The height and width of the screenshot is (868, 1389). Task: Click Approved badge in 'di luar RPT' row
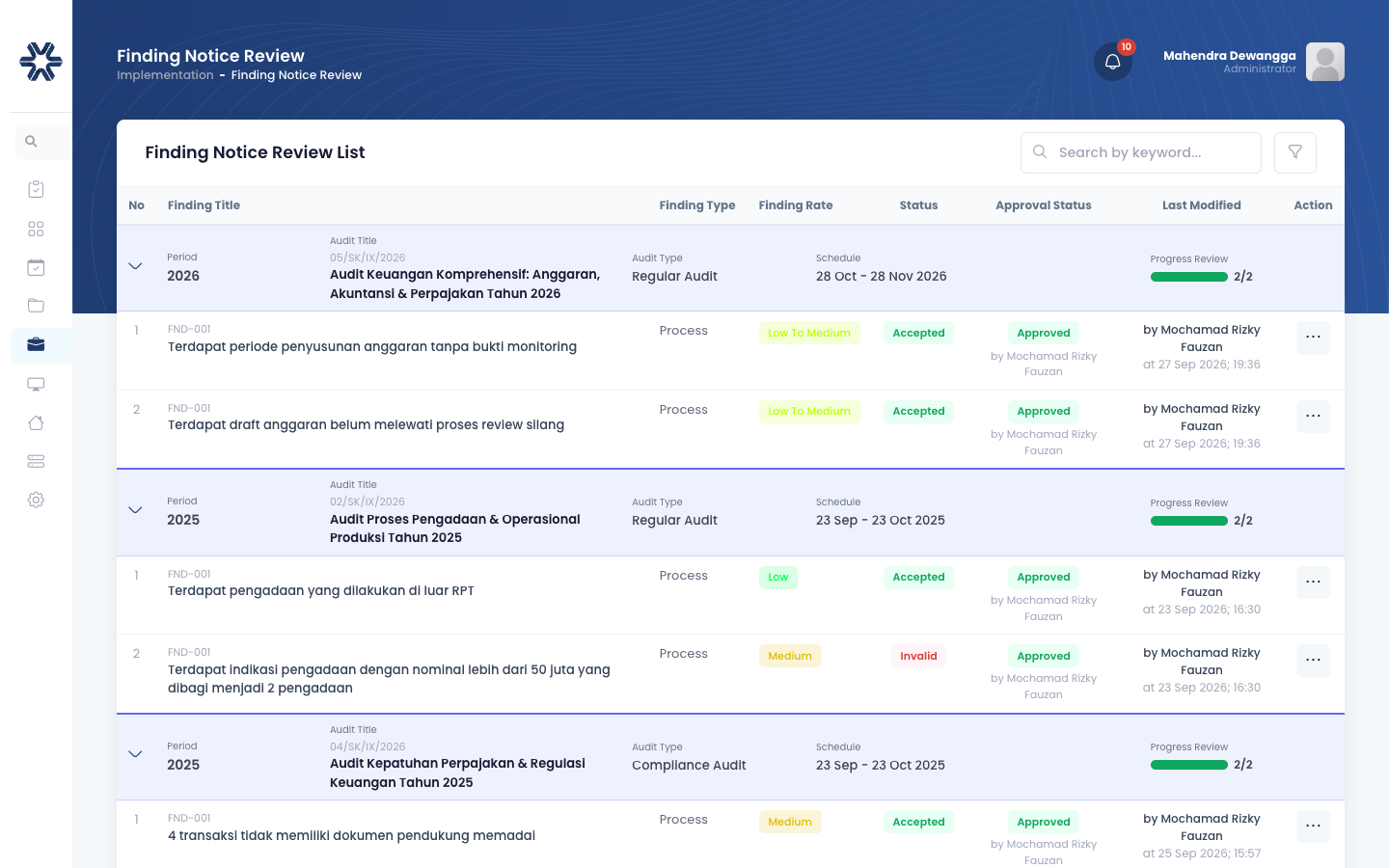point(1044,578)
